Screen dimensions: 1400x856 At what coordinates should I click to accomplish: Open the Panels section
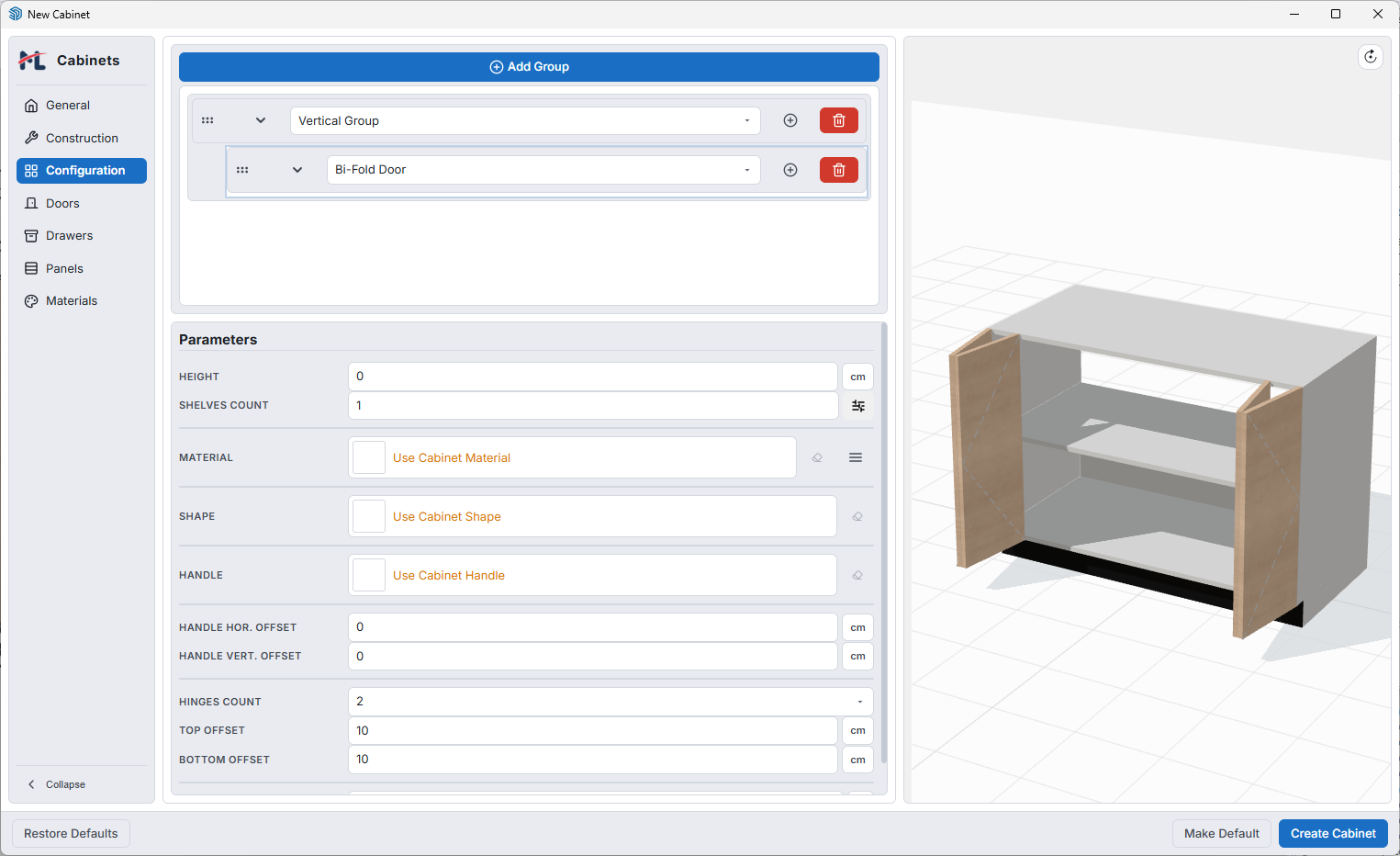pos(82,268)
